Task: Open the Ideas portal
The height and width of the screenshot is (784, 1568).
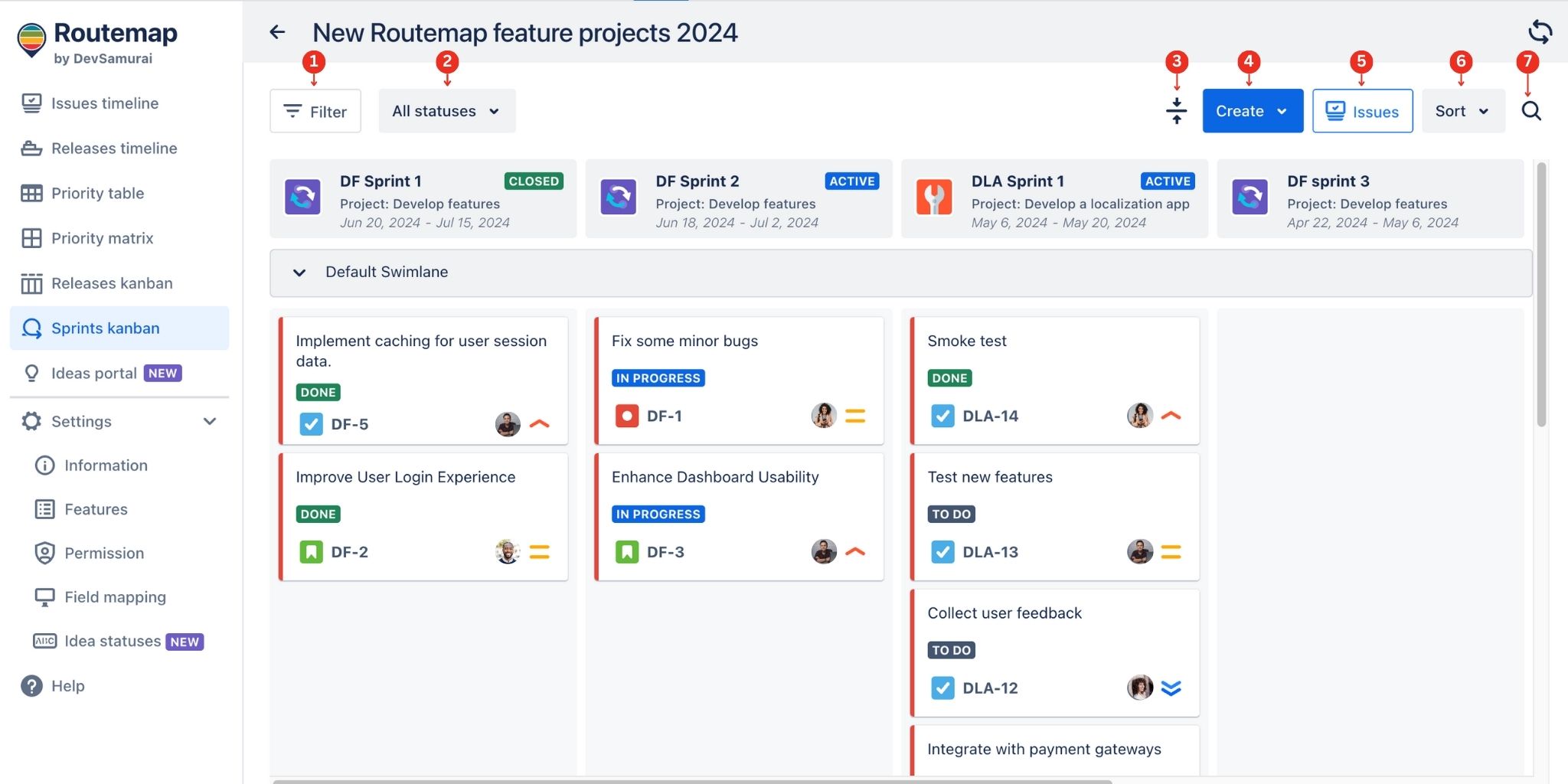Action: pos(95,373)
